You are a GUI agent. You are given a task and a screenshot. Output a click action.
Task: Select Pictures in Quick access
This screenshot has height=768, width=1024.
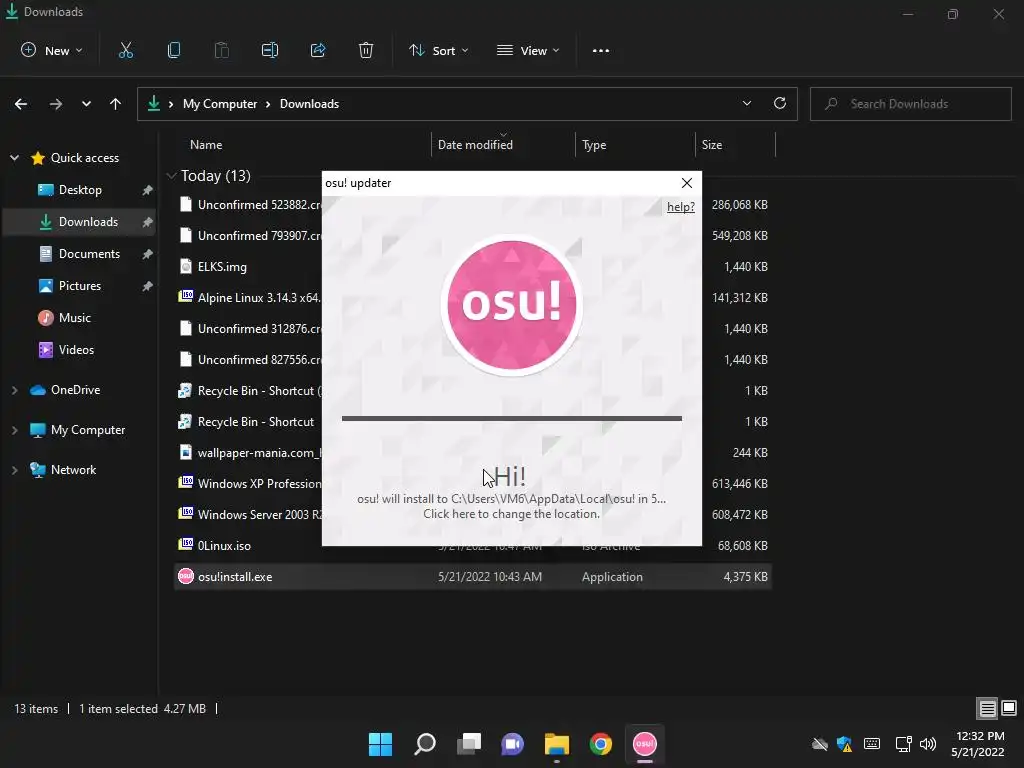[x=80, y=286]
